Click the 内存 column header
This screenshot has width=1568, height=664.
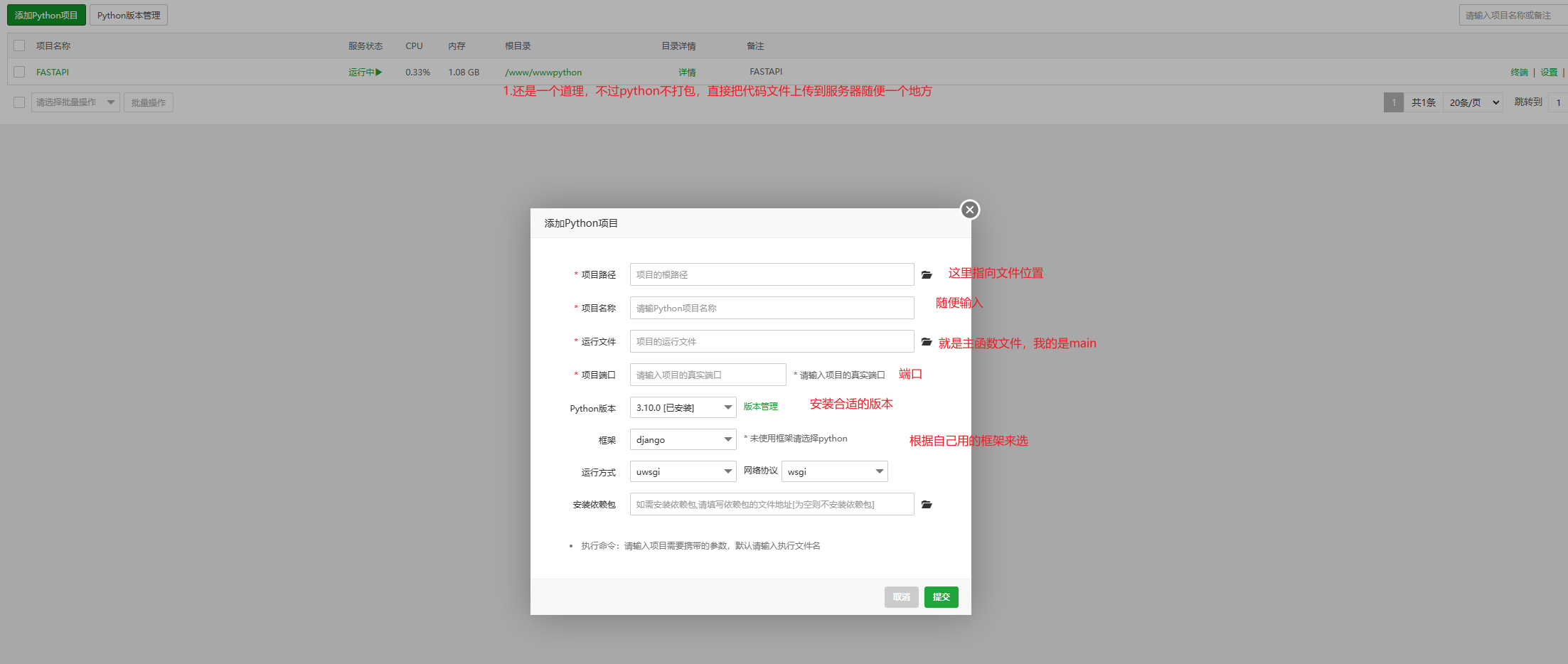[x=457, y=46]
